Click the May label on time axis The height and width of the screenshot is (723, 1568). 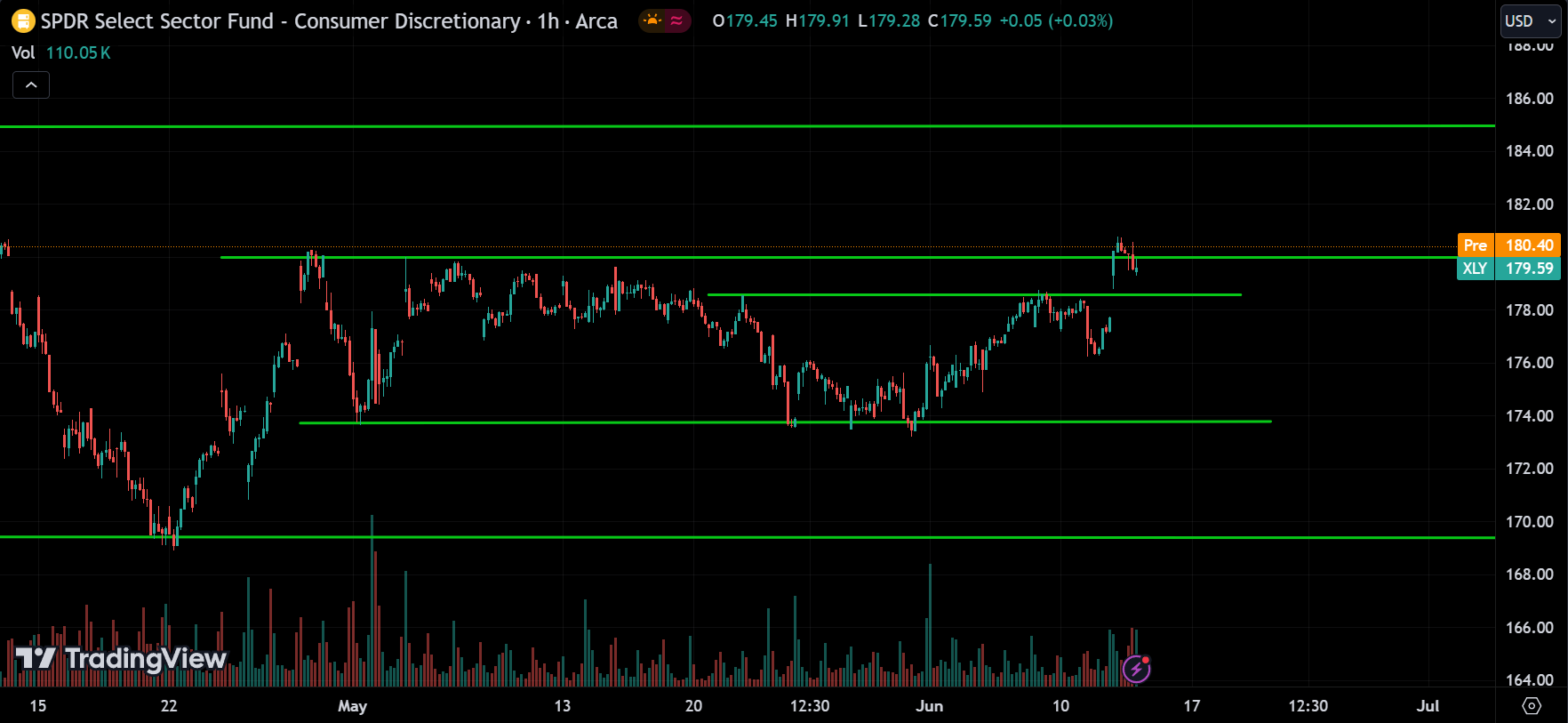coord(352,706)
